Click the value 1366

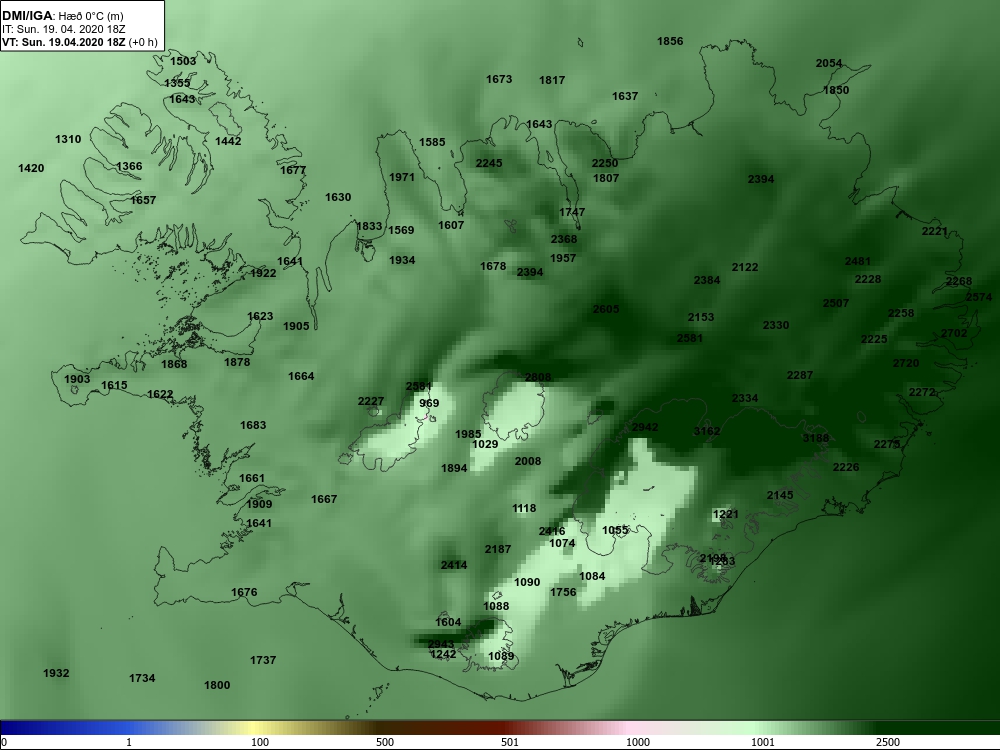point(129,166)
